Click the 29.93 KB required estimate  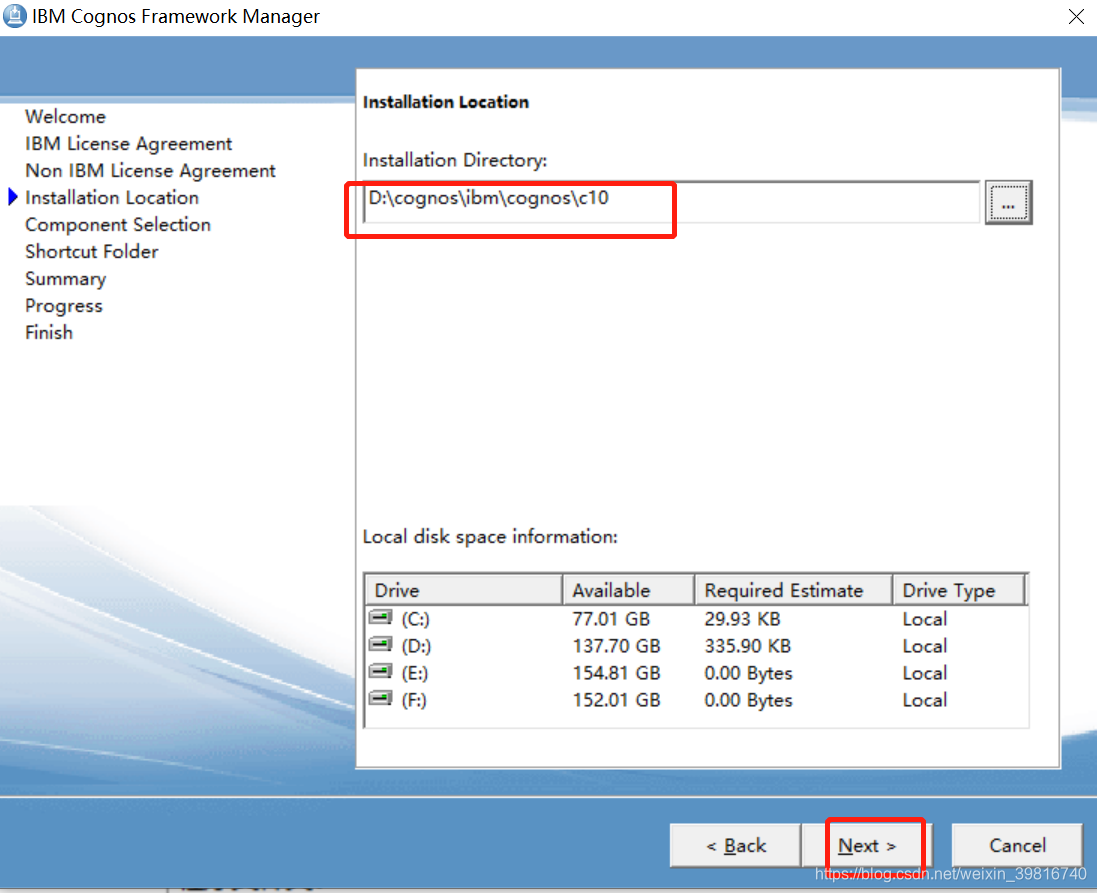coord(742,619)
